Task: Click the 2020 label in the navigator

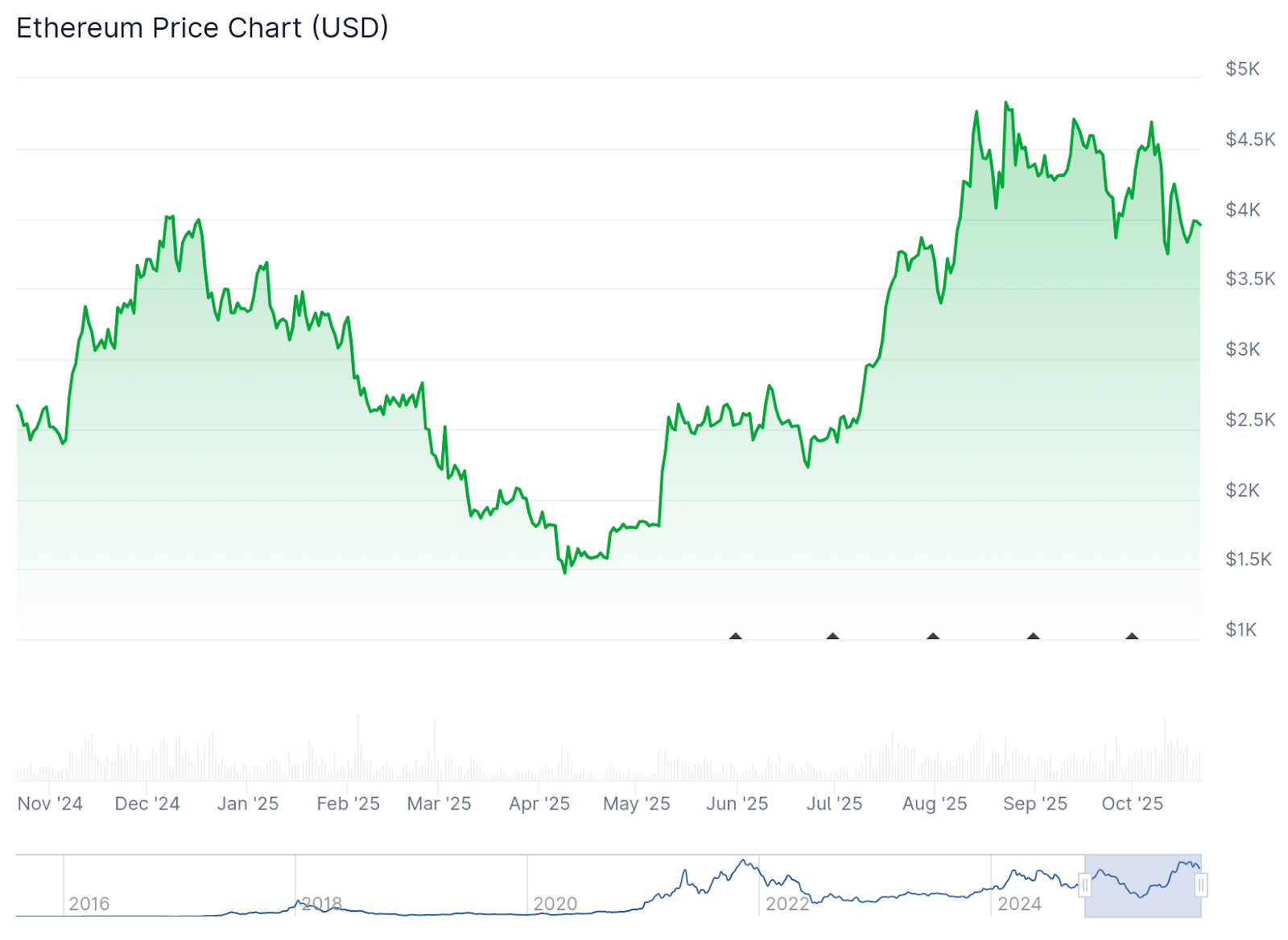Action: [555, 904]
